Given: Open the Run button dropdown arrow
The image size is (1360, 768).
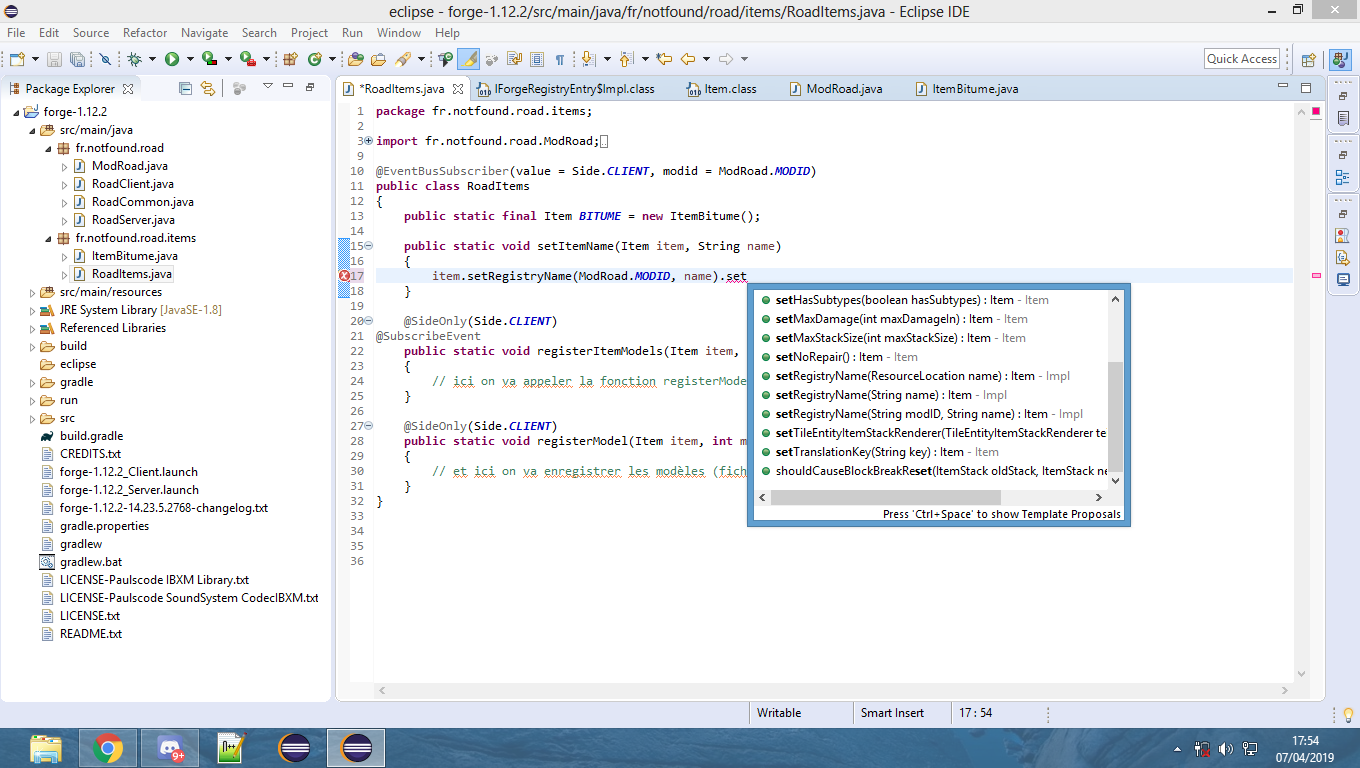Looking at the screenshot, I should 189,59.
